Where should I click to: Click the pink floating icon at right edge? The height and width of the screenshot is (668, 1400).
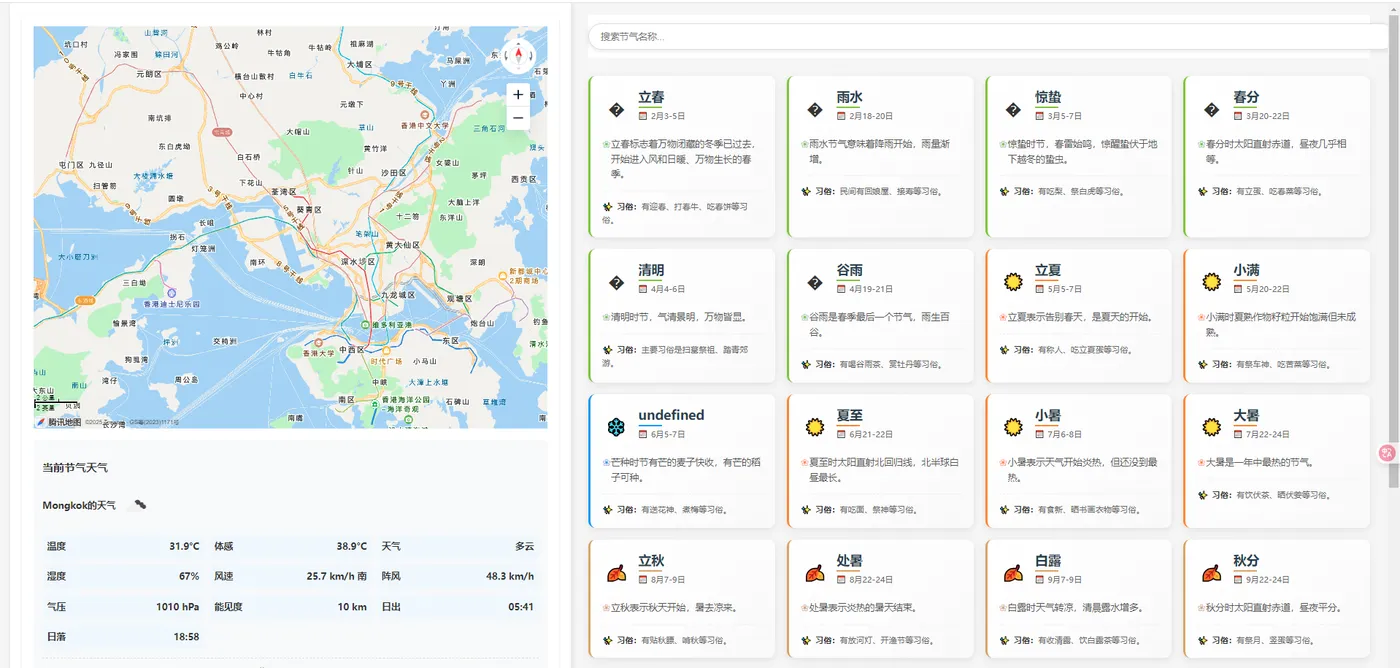tap(1387, 452)
